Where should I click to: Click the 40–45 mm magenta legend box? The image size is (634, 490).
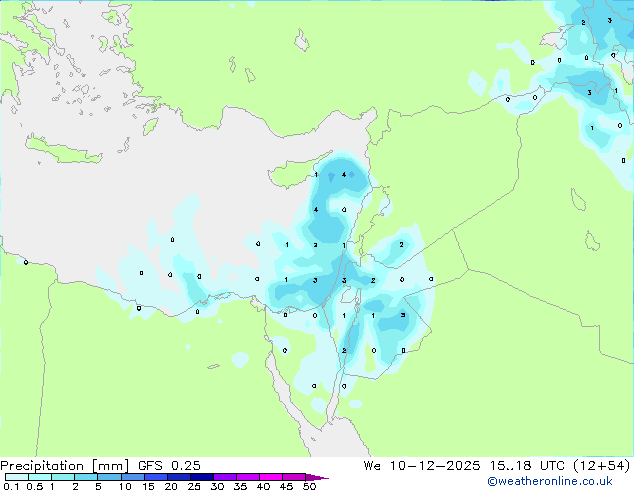tap(271, 477)
